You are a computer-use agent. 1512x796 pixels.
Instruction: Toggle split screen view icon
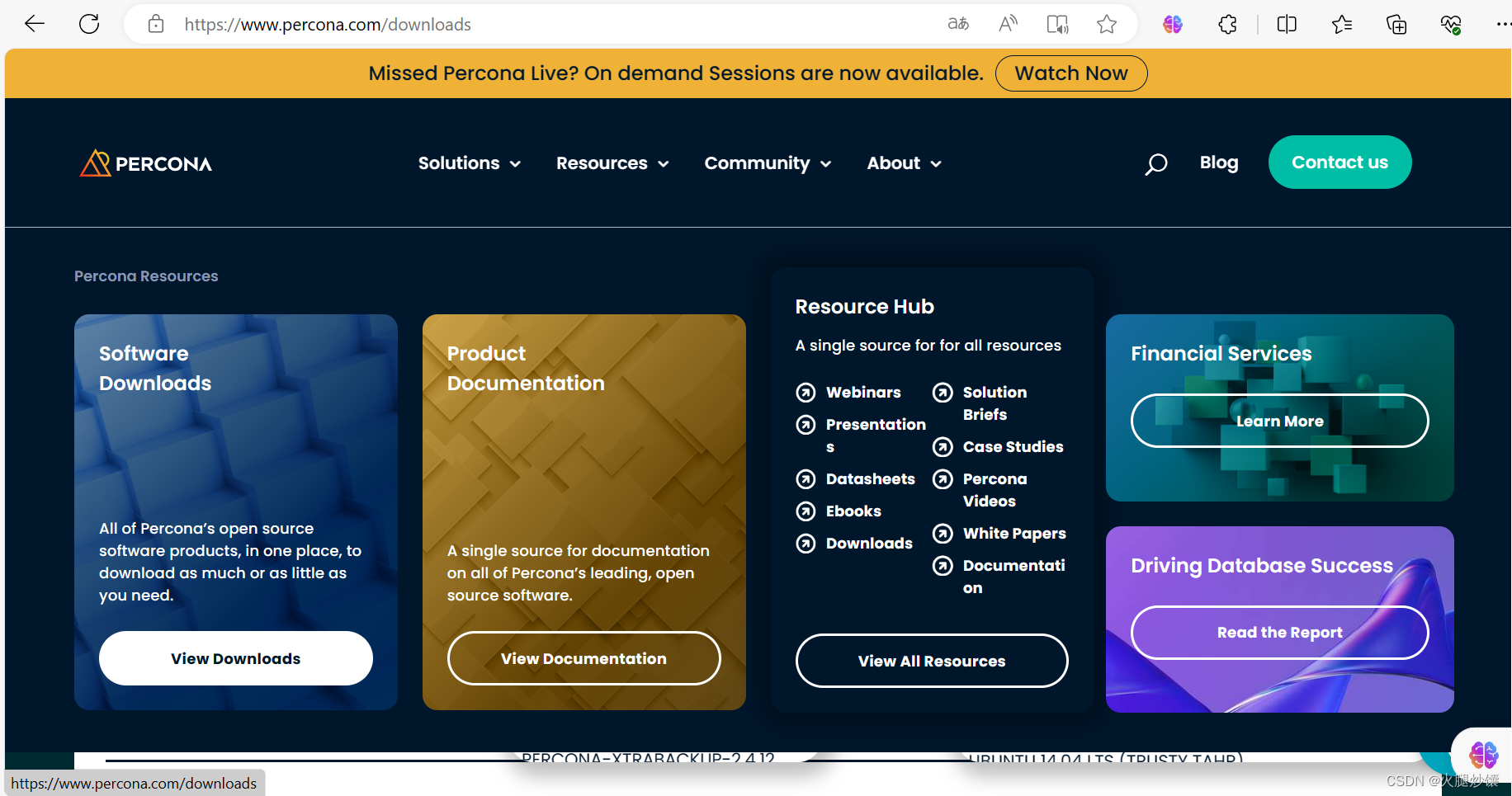[x=1287, y=24]
